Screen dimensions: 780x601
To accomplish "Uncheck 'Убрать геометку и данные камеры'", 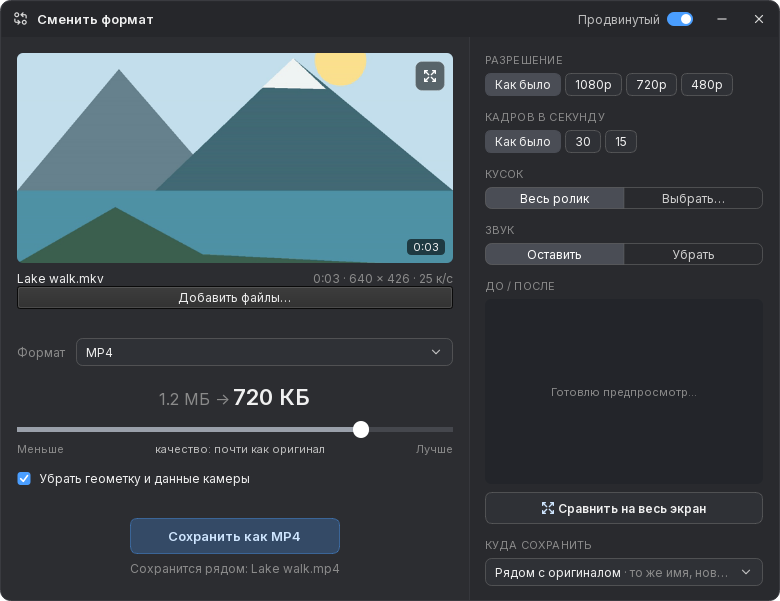I will pos(24,479).
